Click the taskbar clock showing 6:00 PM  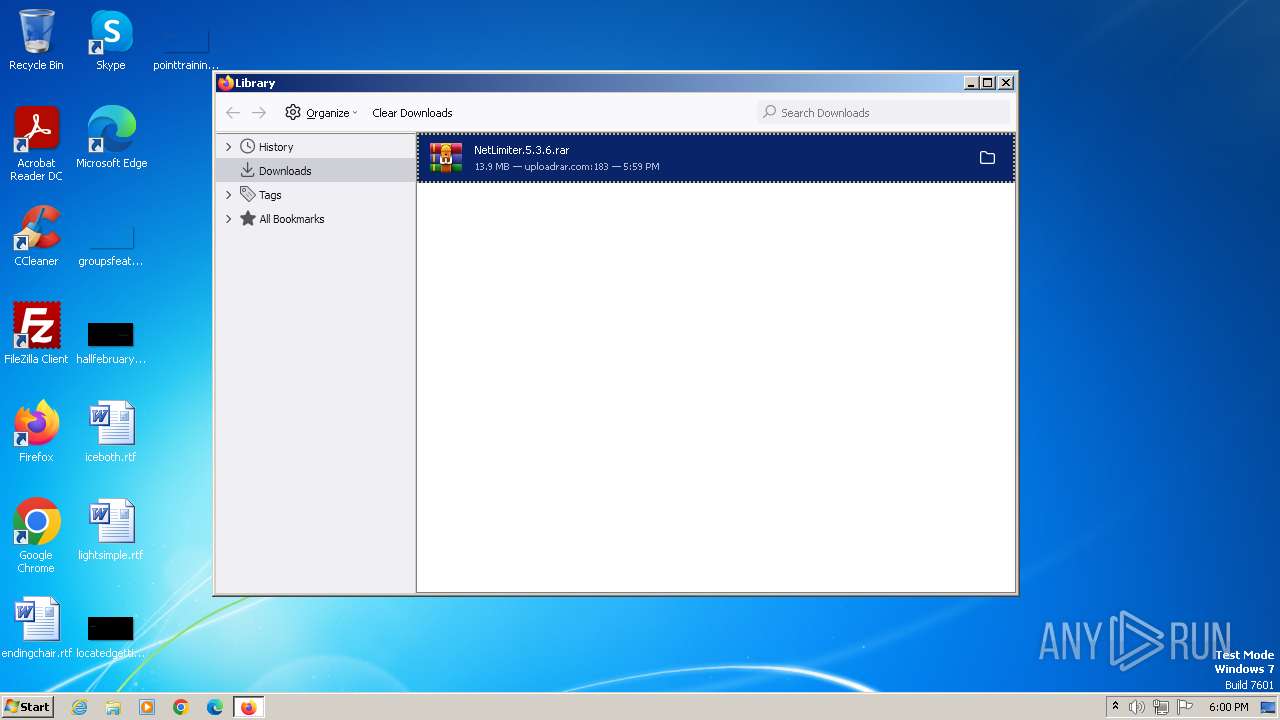[1228, 707]
